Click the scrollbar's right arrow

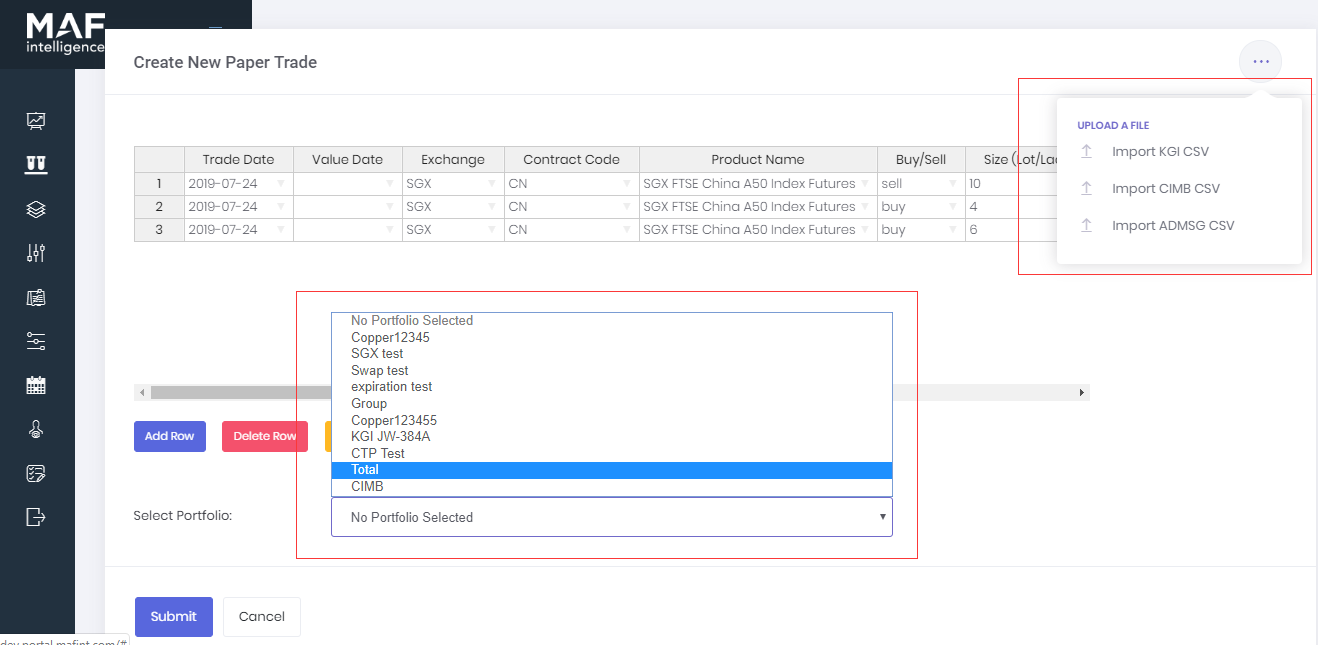click(1081, 393)
